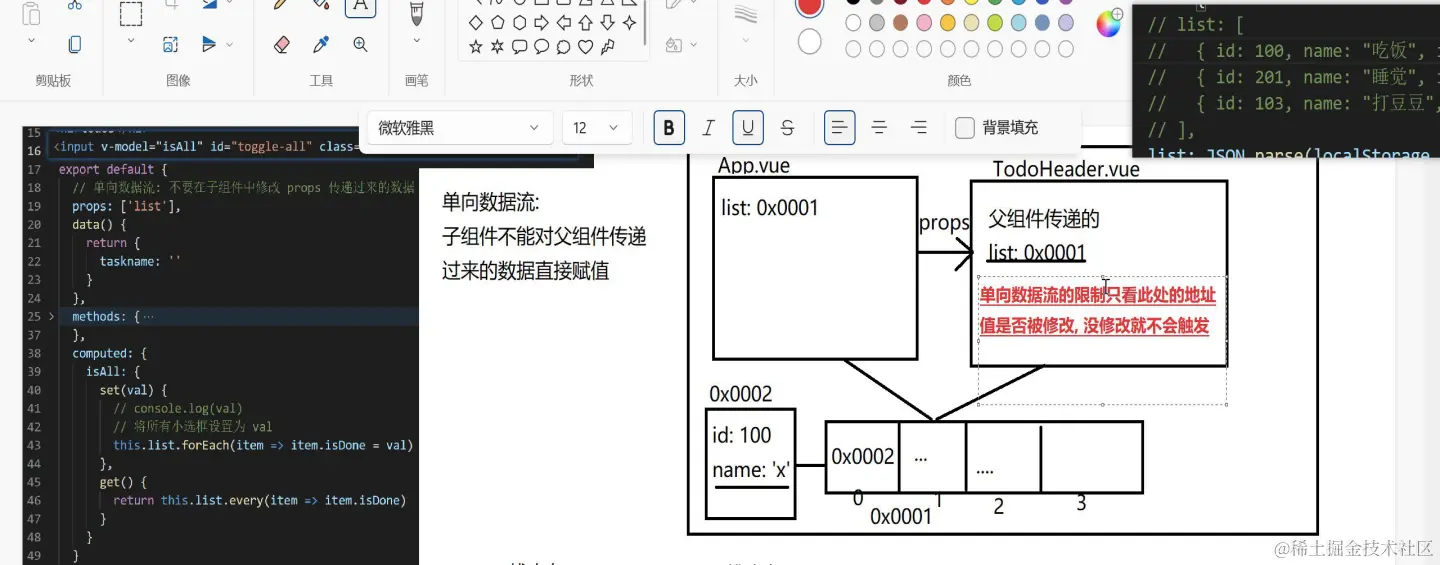Click the "export default {" code line
Image resolution: width=1440 pixels, height=565 pixels.
pos(113,169)
